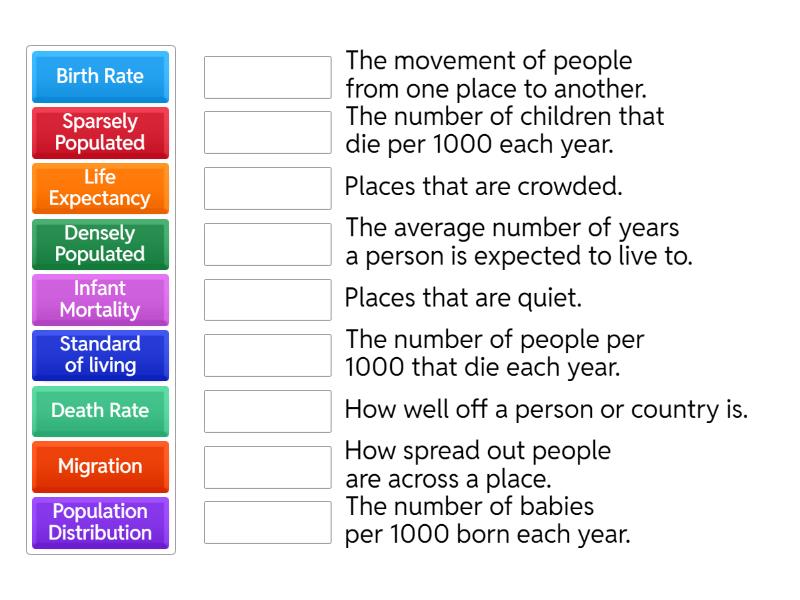Click the box beside 'Places that are crowded.'
The image size is (800, 600).
265,188
